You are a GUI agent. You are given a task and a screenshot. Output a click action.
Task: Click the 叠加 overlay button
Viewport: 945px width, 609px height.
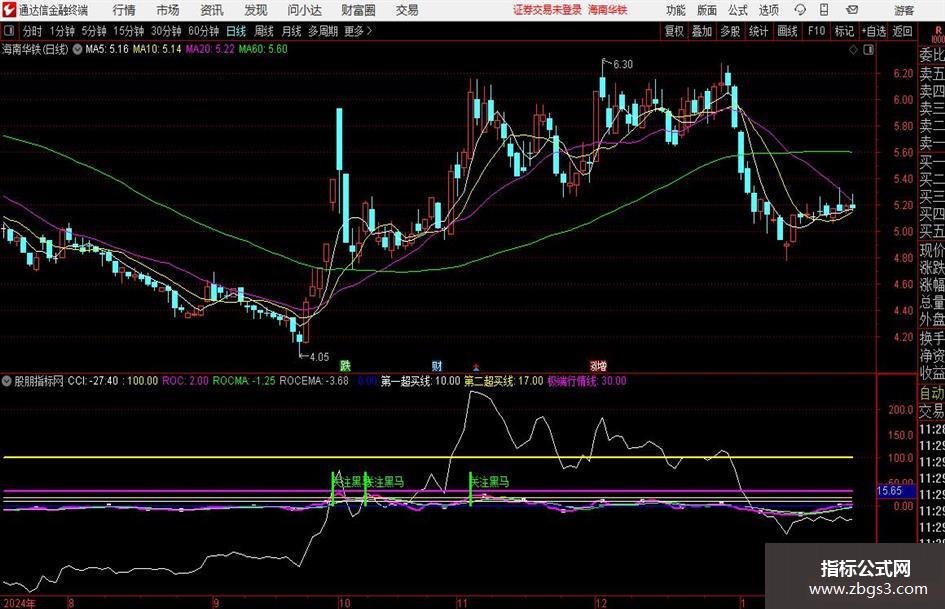coord(702,31)
